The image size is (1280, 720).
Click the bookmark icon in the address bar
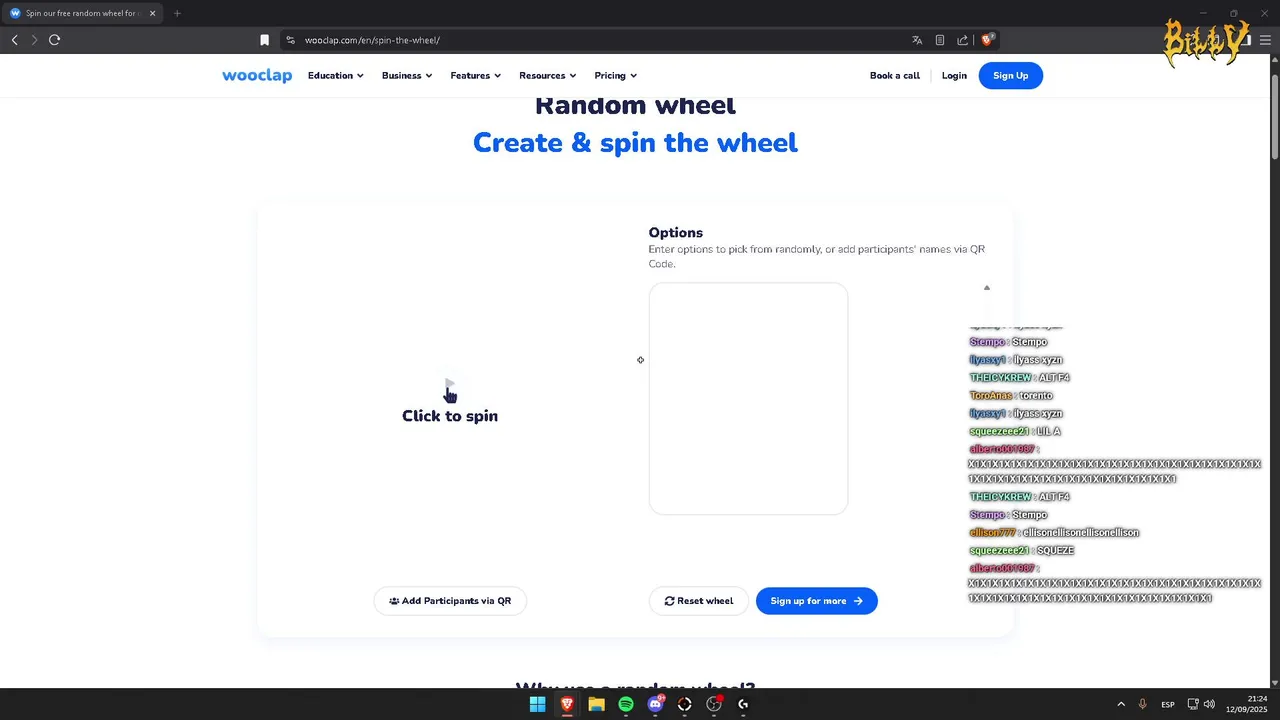[x=264, y=40]
